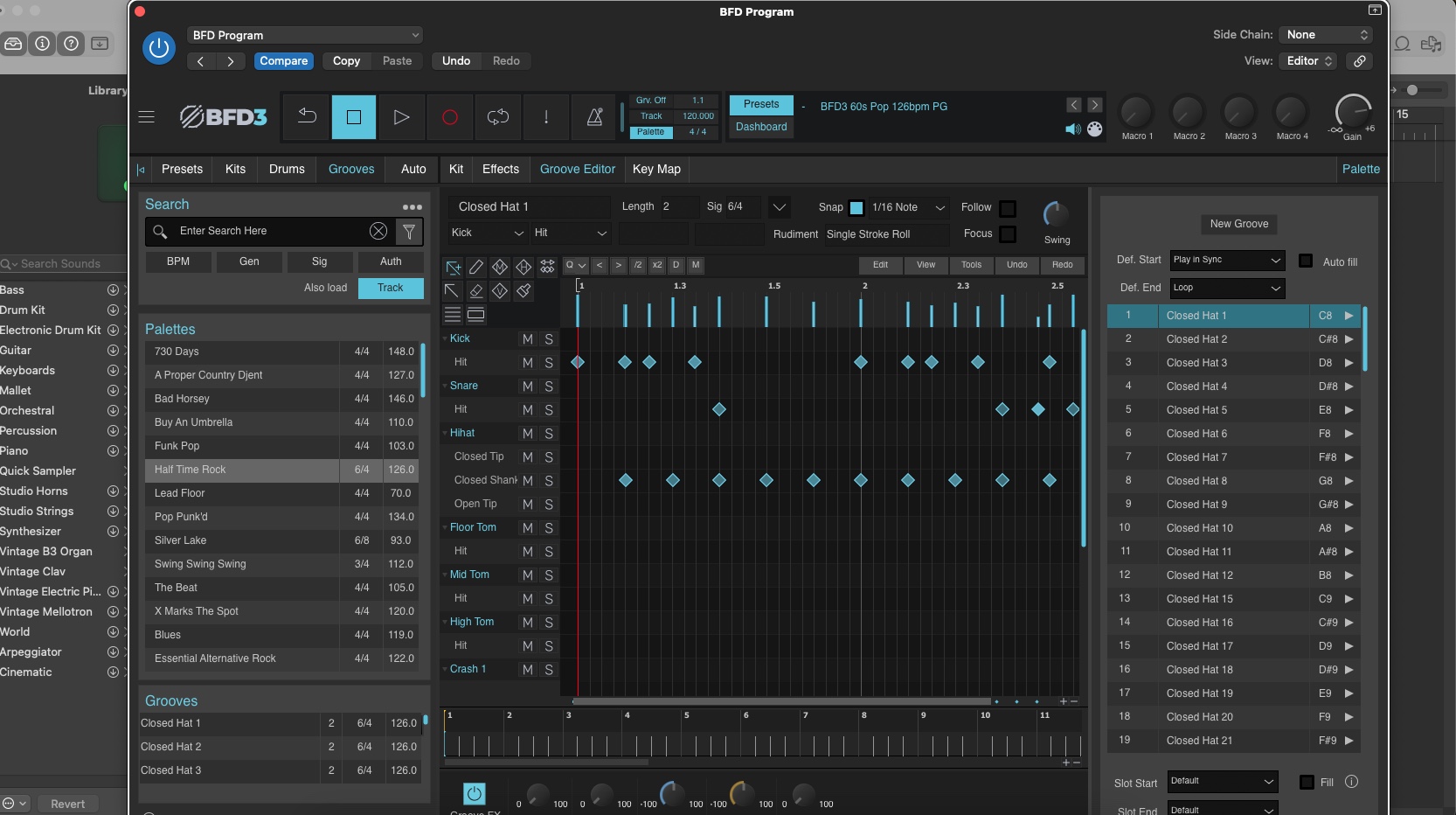This screenshot has width=1456, height=815.
Task: Open the Search panel three-dots menu
Action: click(x=413, y=207)
